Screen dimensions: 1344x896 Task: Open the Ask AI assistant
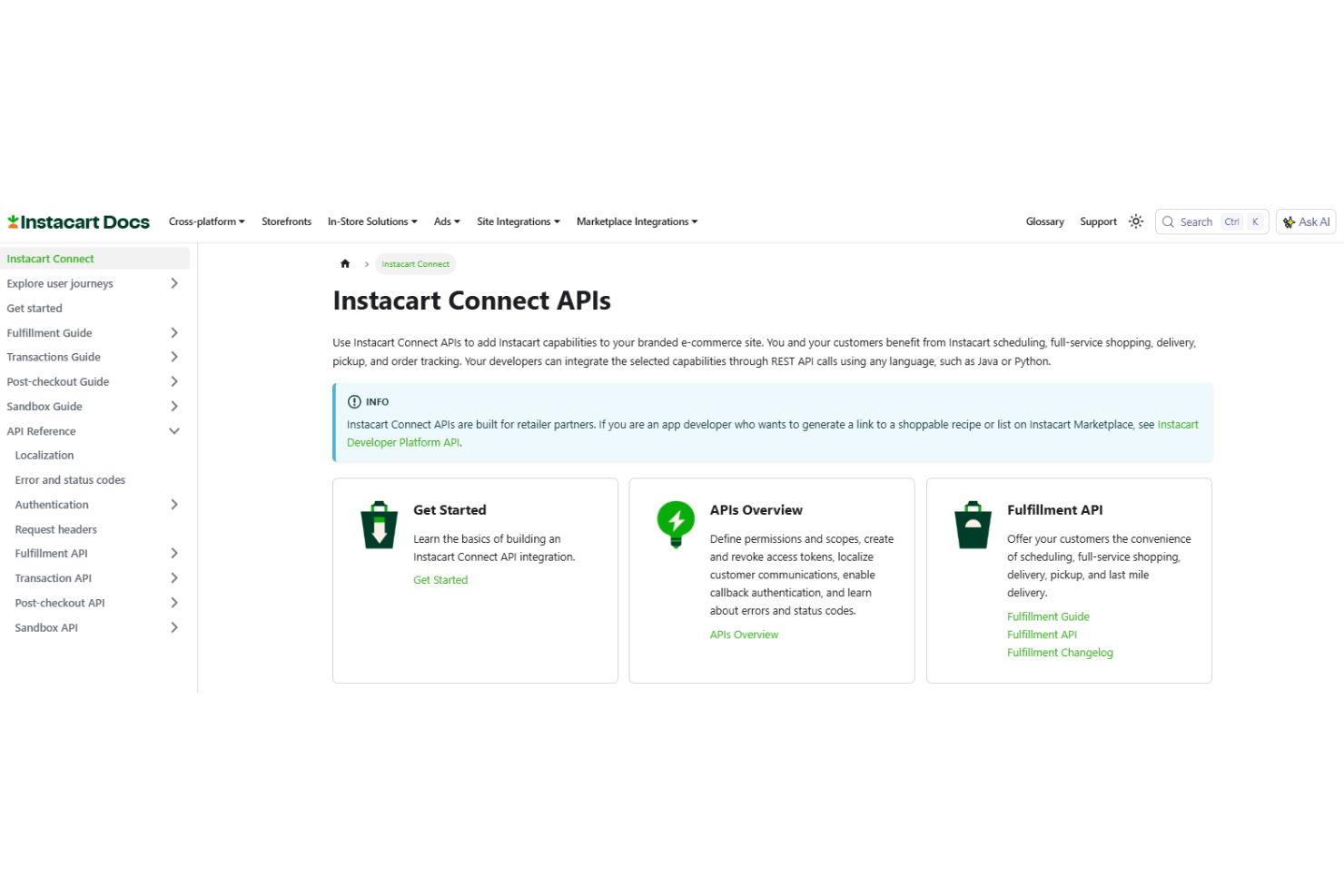coord(1306,222)
